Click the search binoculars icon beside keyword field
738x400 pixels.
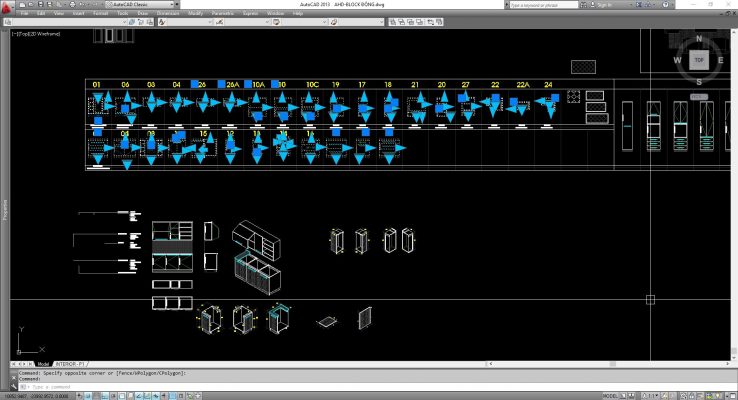click(578, 4)
